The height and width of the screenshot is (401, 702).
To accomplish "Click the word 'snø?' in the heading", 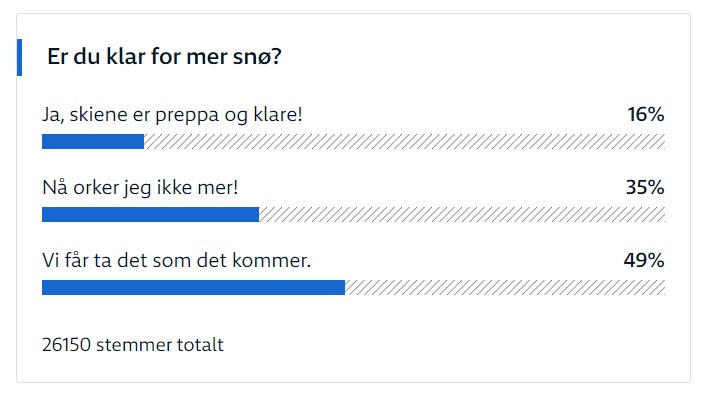I will pyautogui.click(x=257, y=57).
